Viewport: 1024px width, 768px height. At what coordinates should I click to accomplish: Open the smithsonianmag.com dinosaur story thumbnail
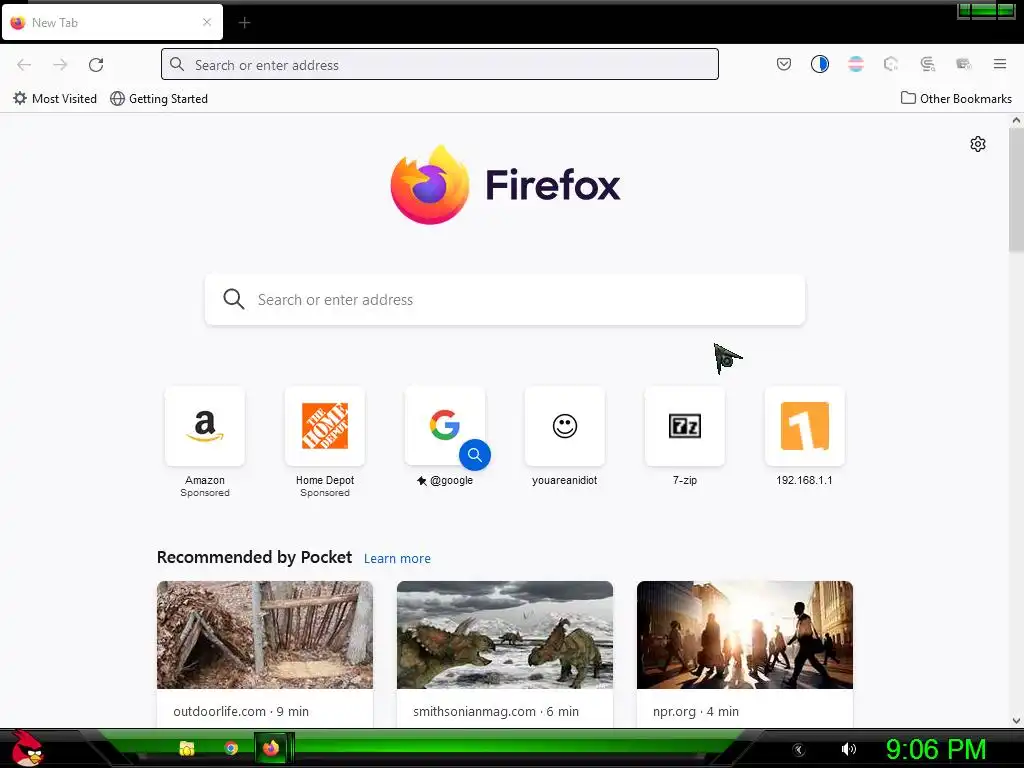click(x=505, y=635)
